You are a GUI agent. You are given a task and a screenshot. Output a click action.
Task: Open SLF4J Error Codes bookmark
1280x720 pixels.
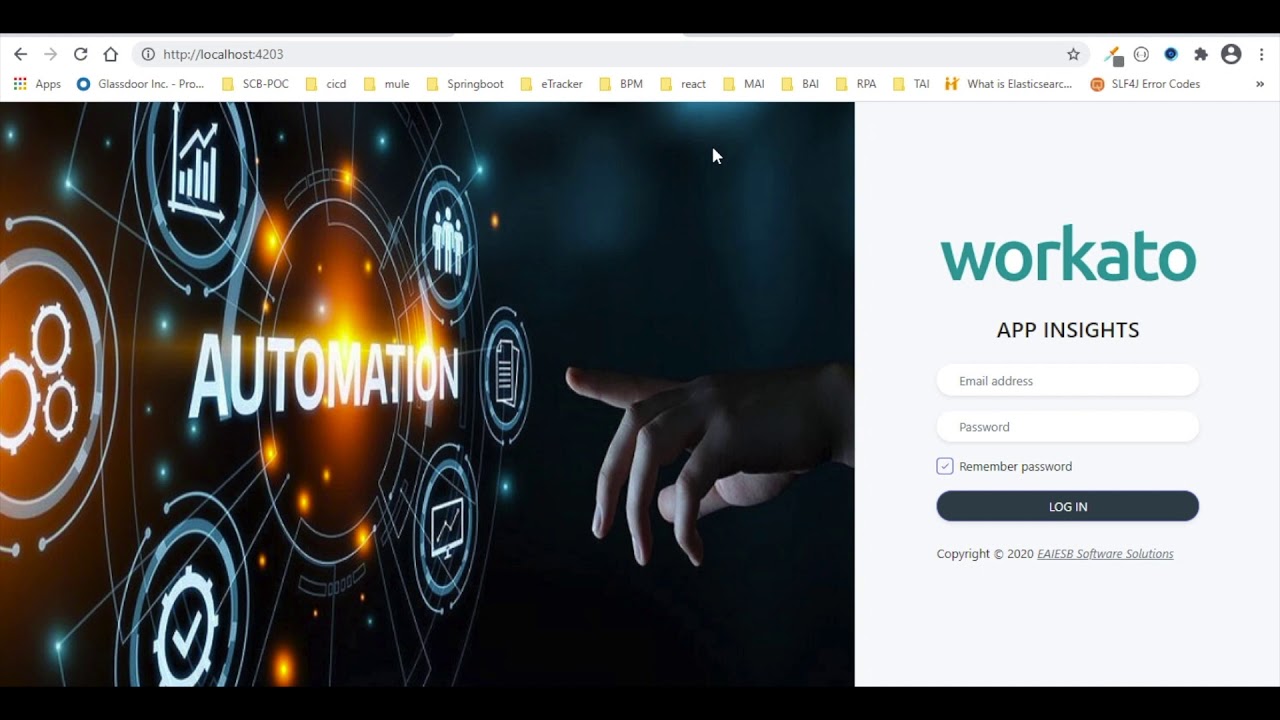[x=1145, y=84]
